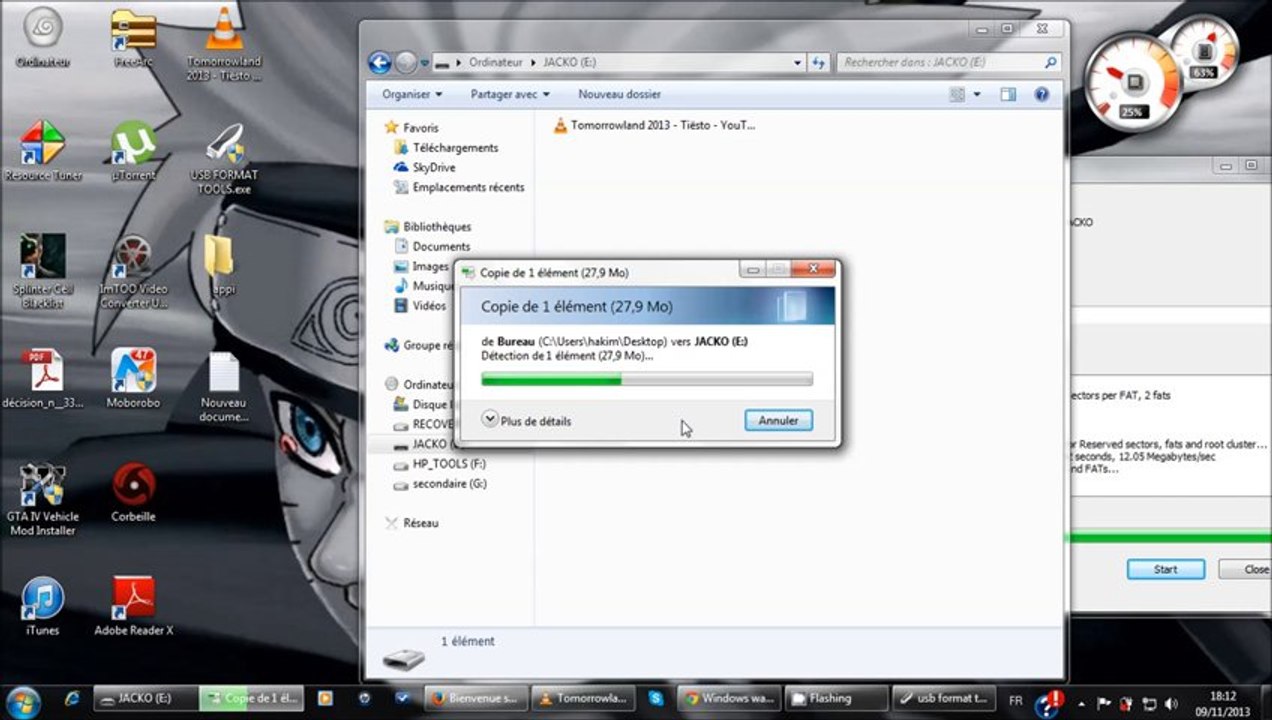
Task: Switch to Copie de 1 él... taskbar item
Action: click(252, 698)
